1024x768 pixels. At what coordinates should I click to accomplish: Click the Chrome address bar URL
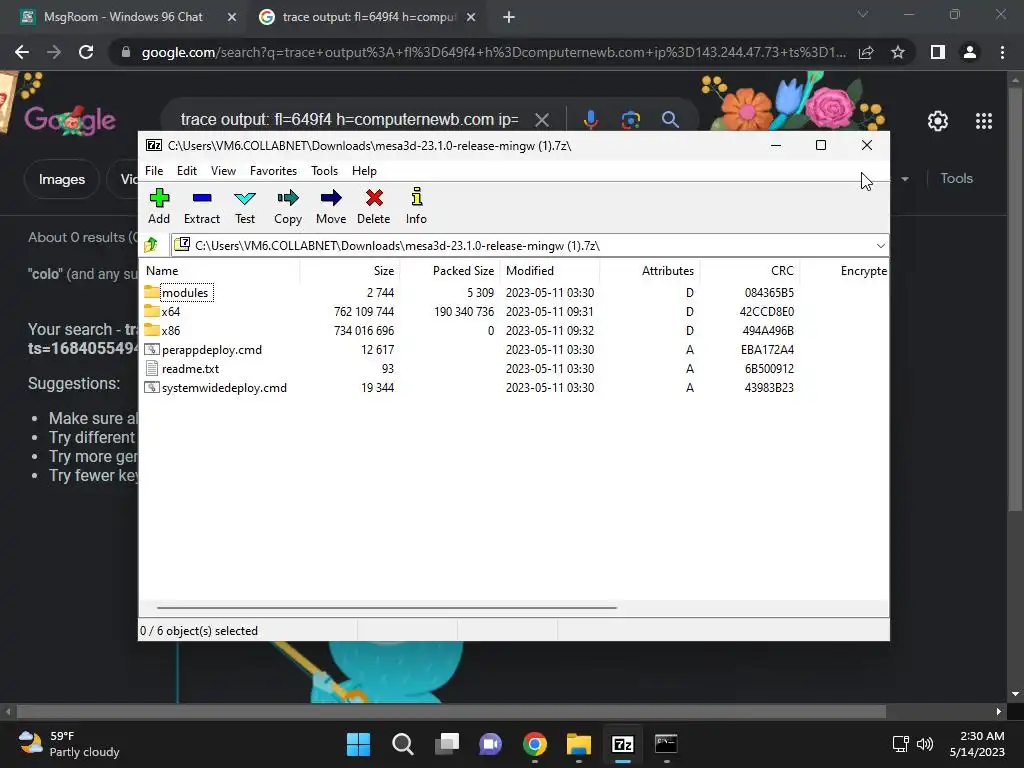494,52
